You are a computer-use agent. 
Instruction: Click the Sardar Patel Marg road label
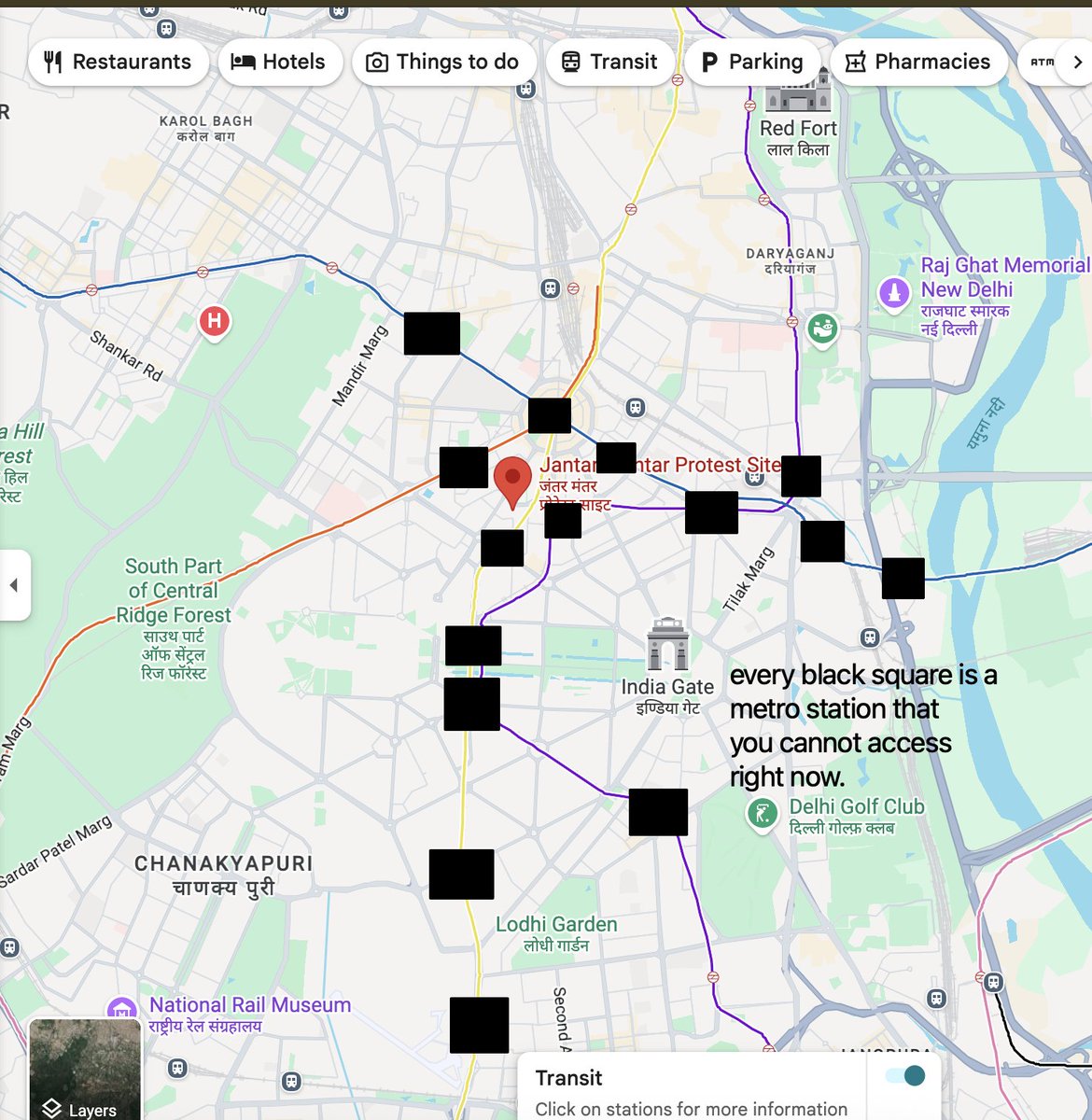pos(56,850)
